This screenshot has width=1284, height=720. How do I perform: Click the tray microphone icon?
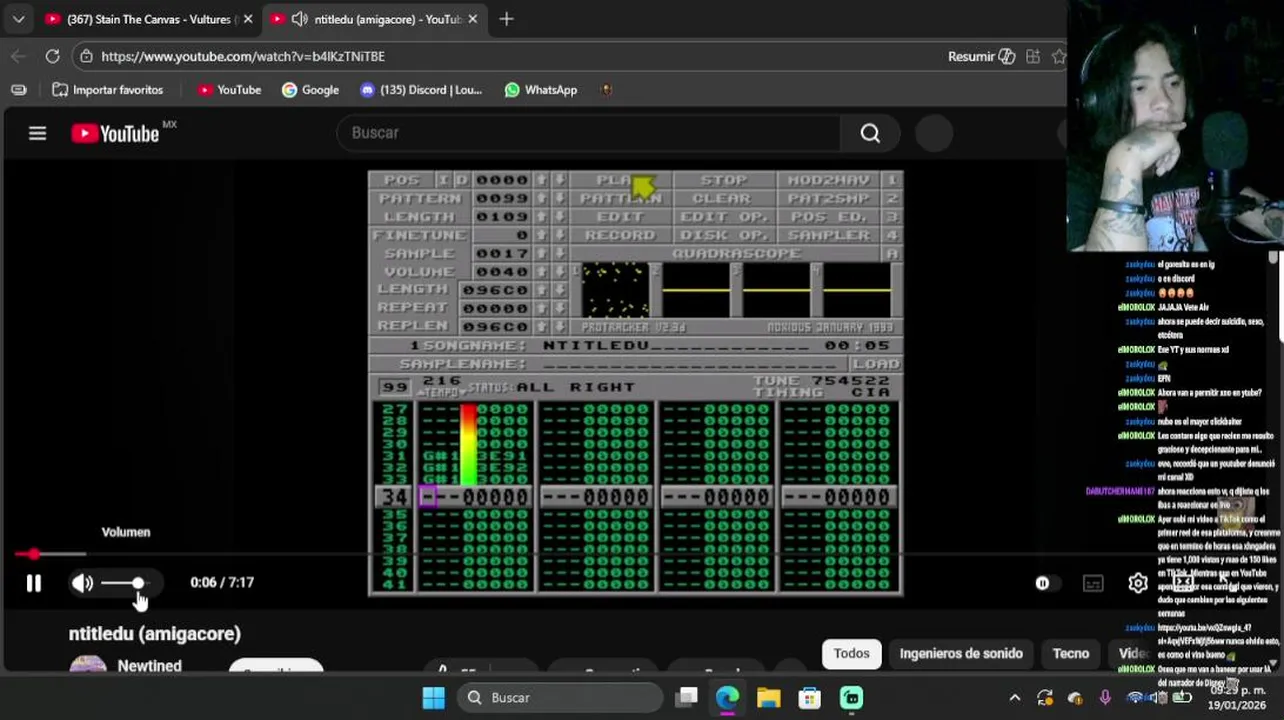point(1104,698)
